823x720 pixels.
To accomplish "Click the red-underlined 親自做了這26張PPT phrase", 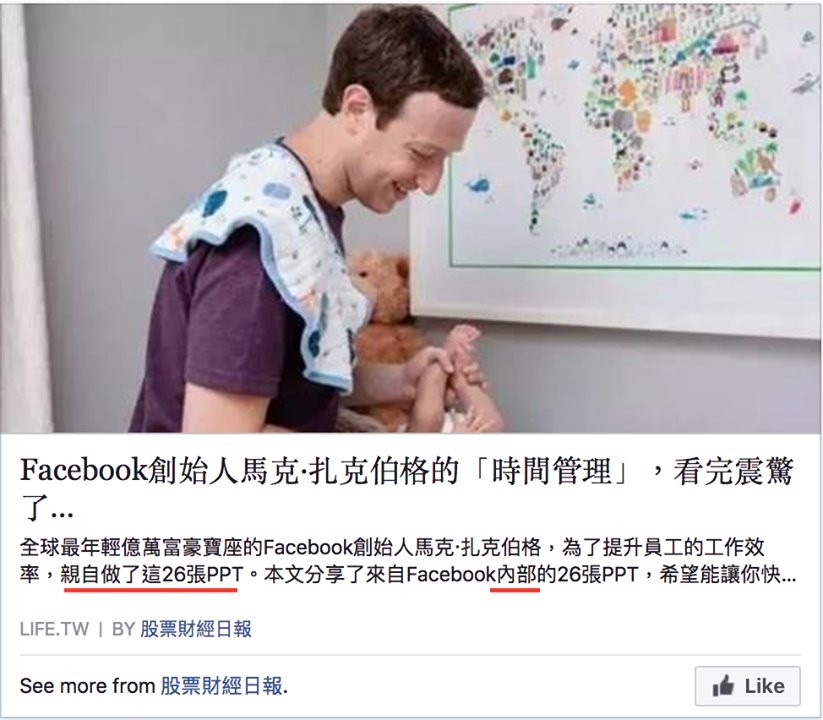I will click(152, 575).
